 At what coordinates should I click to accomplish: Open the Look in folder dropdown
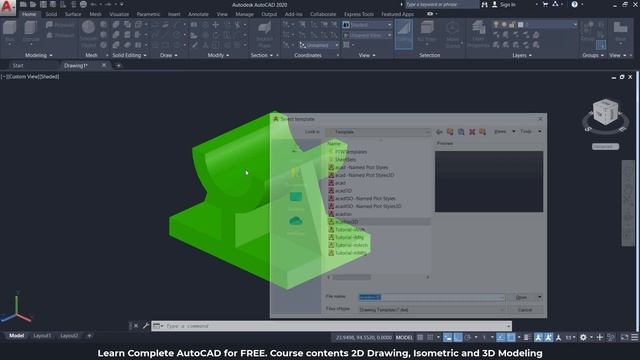click(x=378, y=132)
